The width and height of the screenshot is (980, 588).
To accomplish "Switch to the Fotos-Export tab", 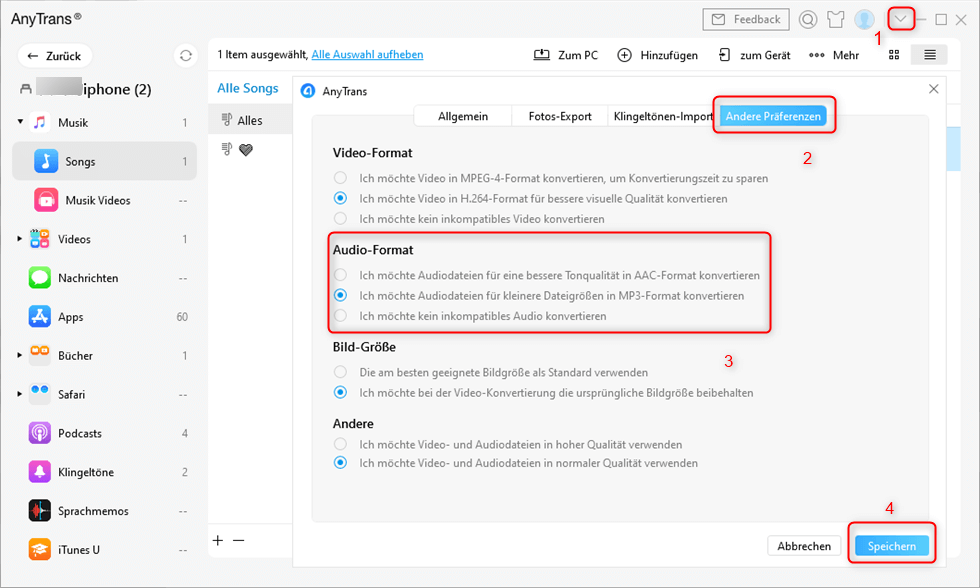I will coord(560,116).
